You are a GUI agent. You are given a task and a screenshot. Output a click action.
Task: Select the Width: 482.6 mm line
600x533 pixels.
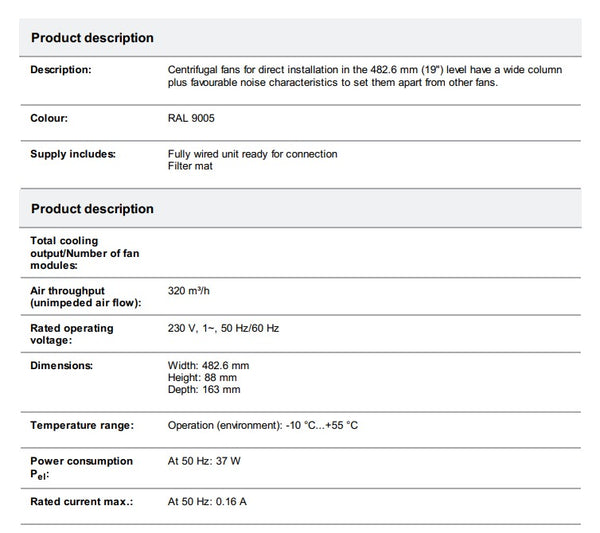(208, 366)
